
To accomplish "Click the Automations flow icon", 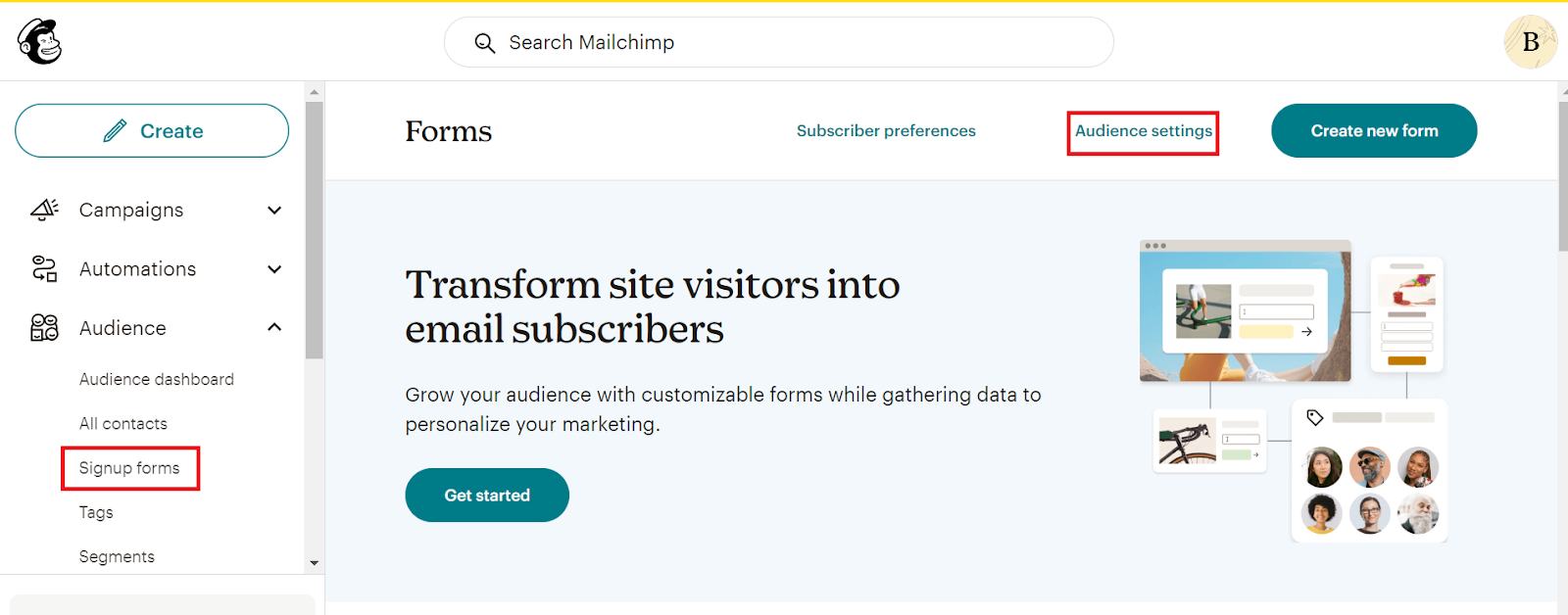I will 44,268.
